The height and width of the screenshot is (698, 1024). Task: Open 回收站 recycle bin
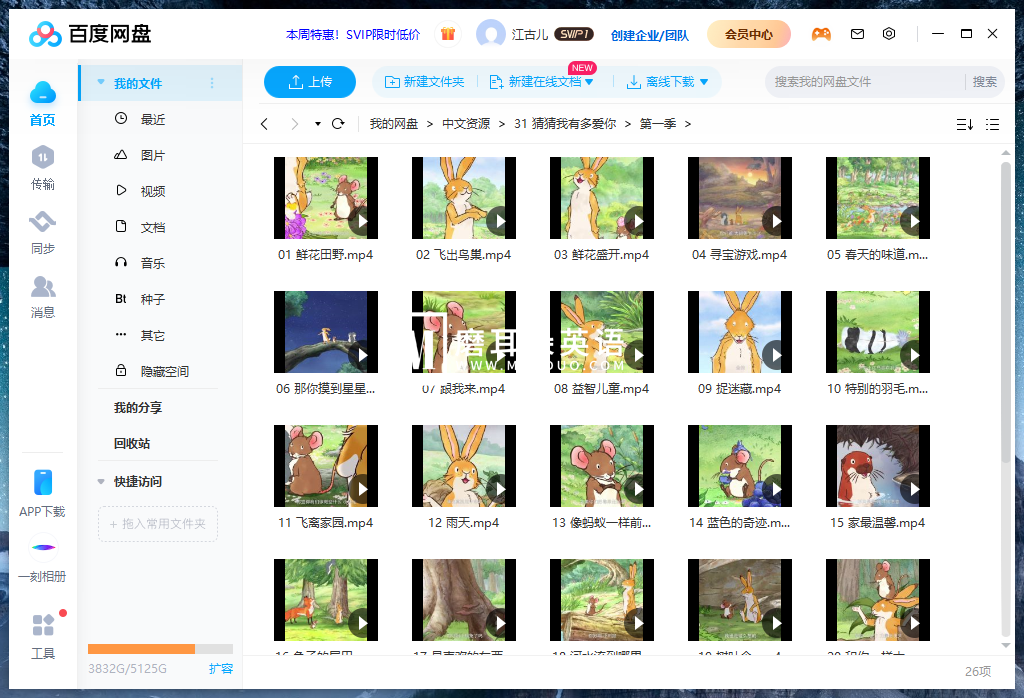(132, 443)
